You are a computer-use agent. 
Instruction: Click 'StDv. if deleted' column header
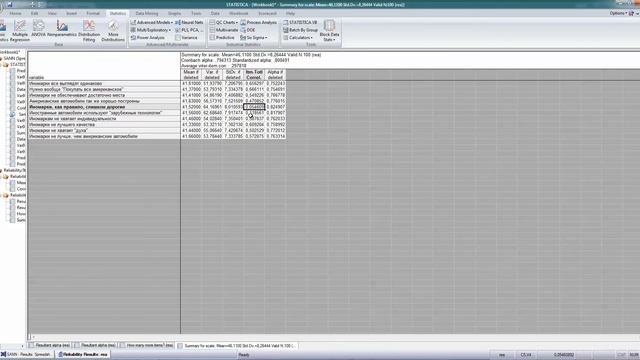pyautogui.click(x=233, y=74)
